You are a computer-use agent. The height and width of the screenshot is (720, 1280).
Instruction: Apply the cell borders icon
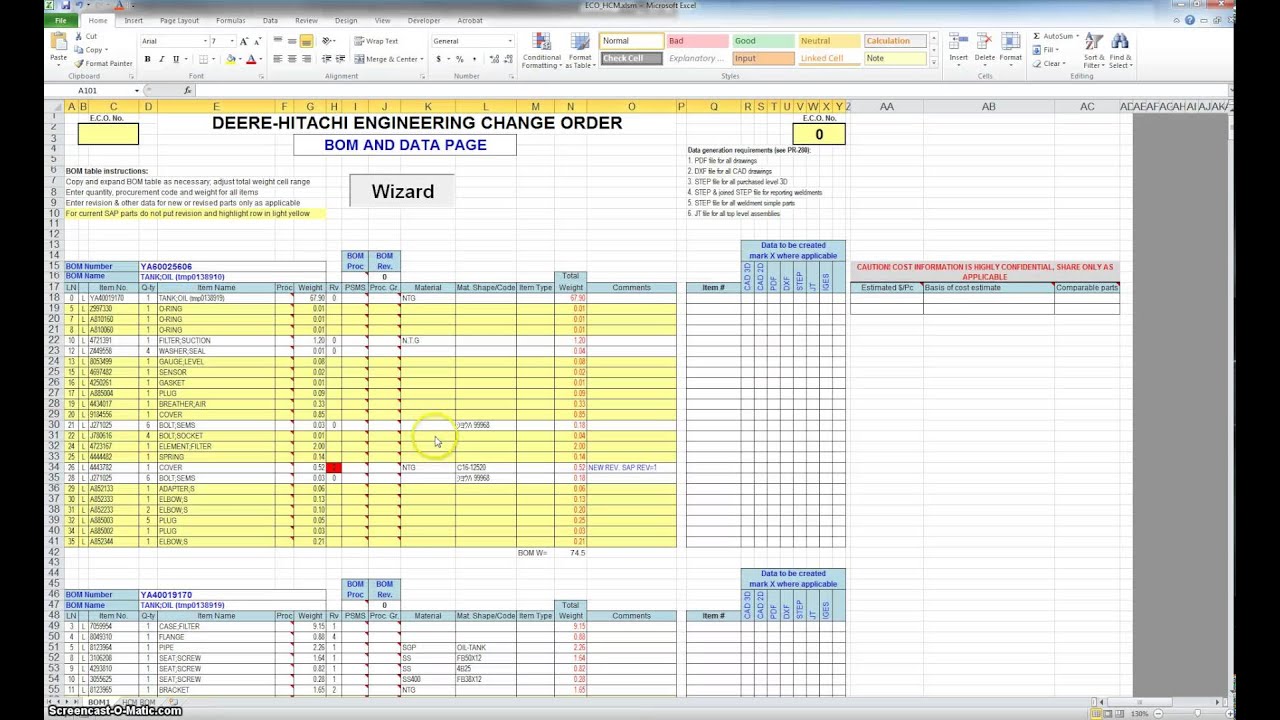(x=203, y=59)
